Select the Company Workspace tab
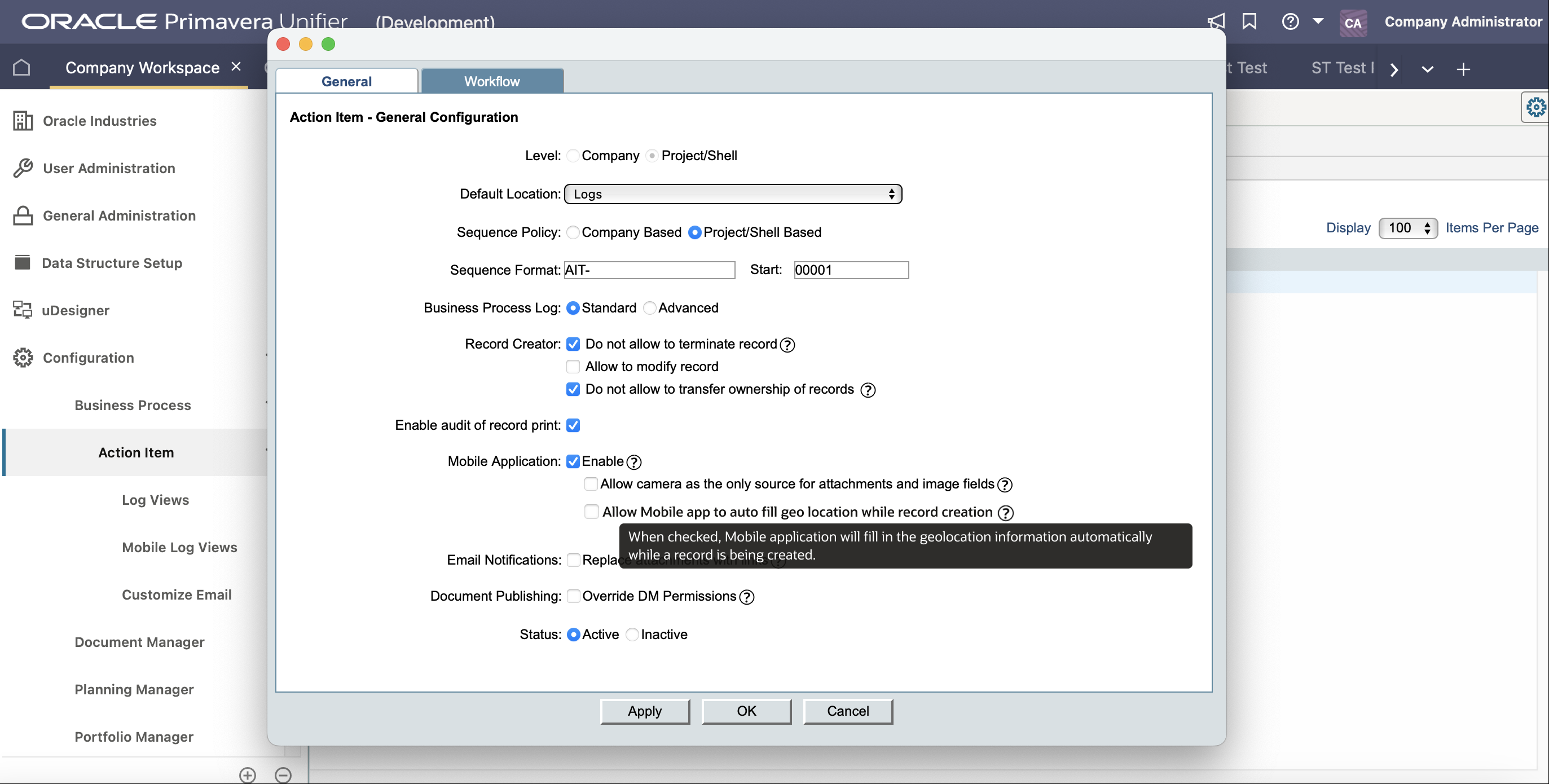1549x784 pixels. [x=142, y=67]
